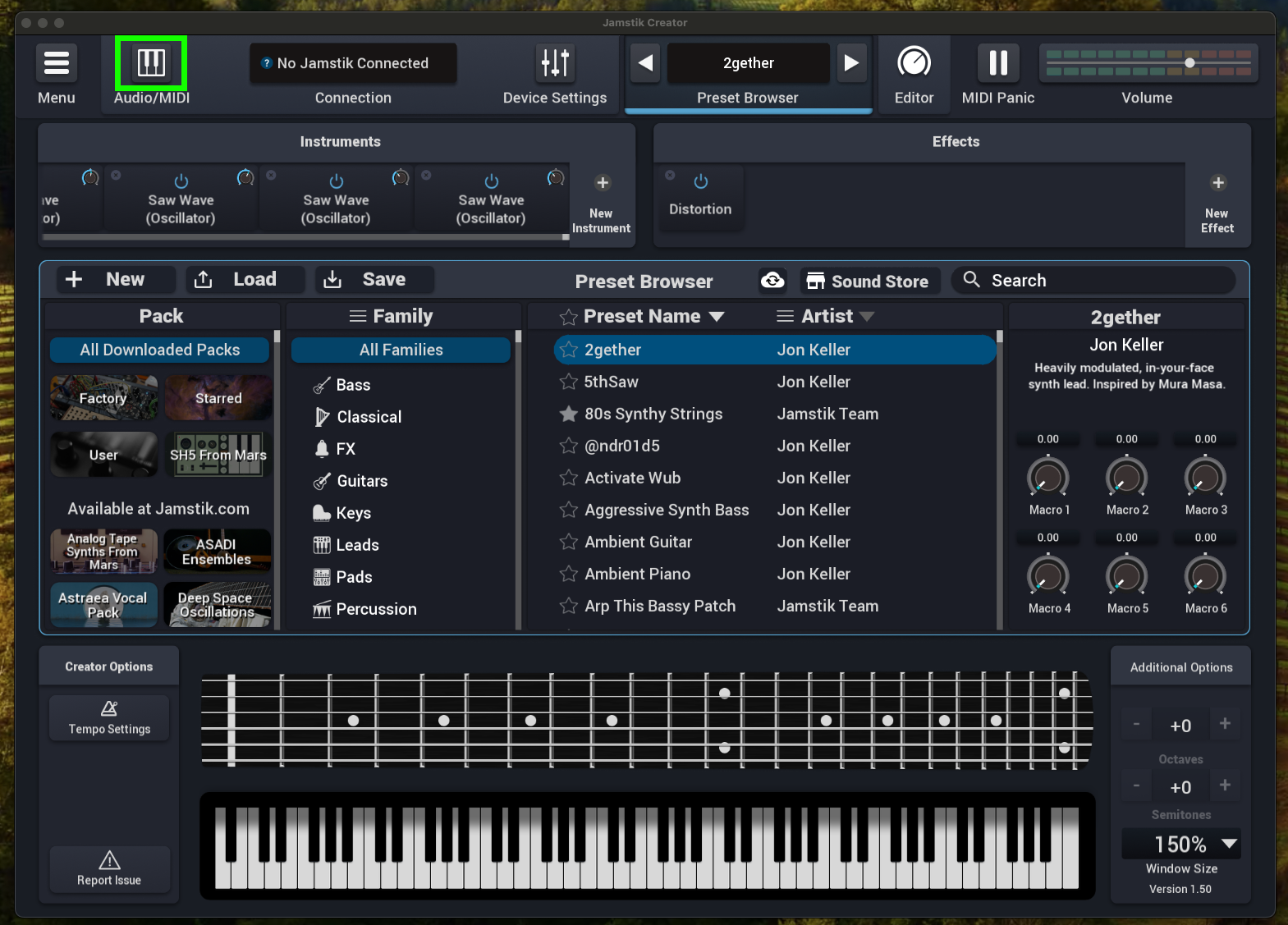Viewport: 1288px width, 925px height.
Task: Remove the Distortion effect with its x icon
Action: [x=670, y=176]
